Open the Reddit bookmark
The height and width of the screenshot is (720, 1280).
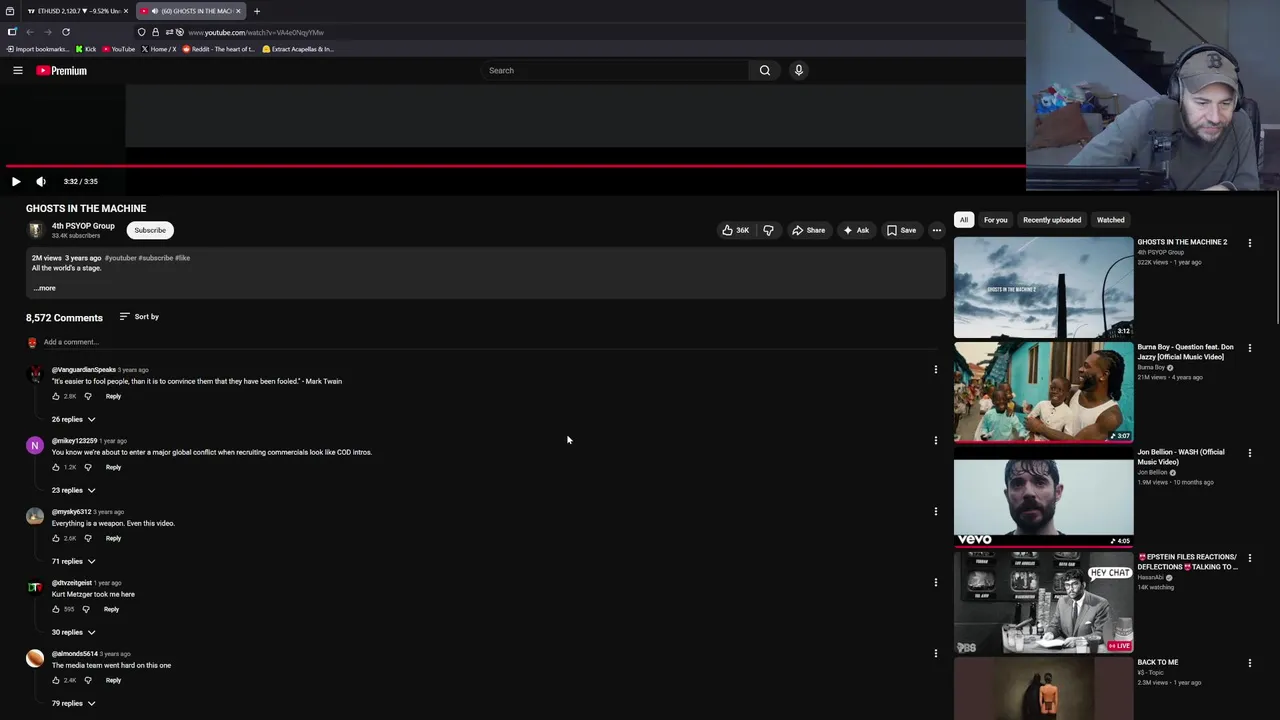[218, 49]
